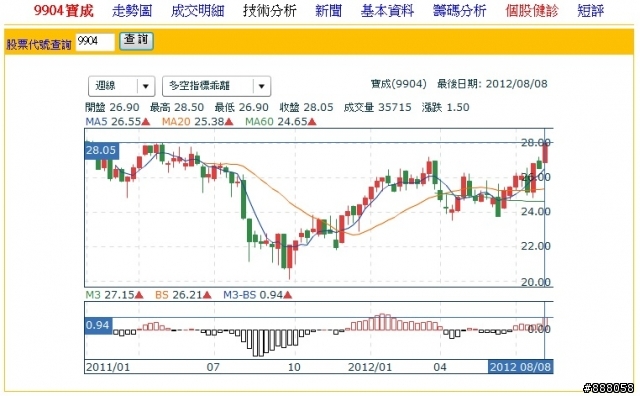Click the 2012 08/08 date marker
640x396 pixels.
coord(520,367)
